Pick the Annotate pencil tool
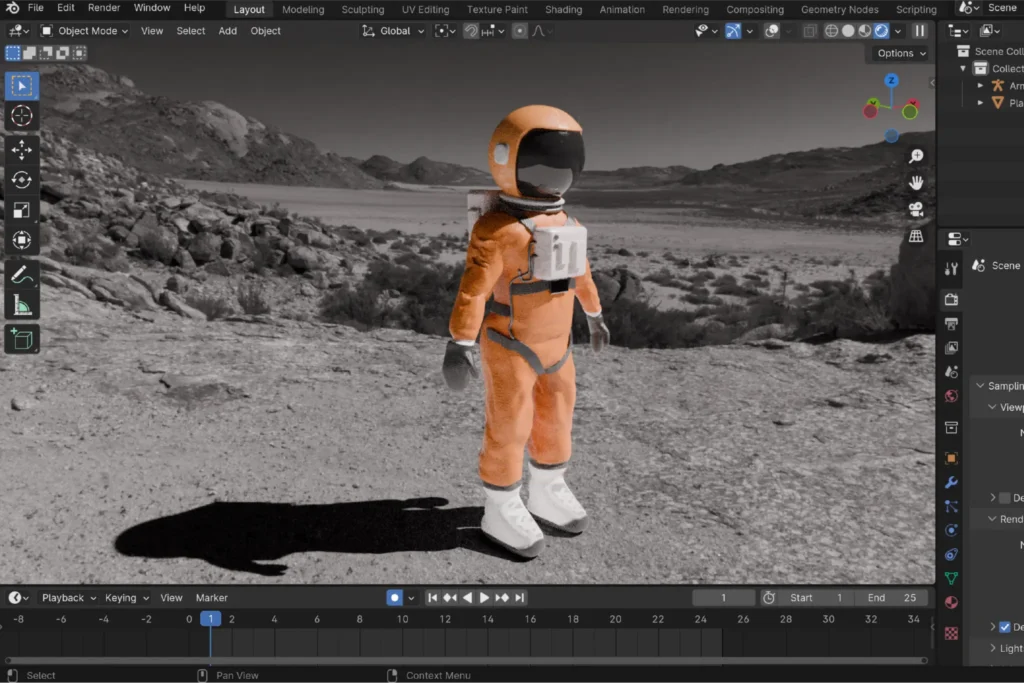1024x683 pixels. pos(21,274)
